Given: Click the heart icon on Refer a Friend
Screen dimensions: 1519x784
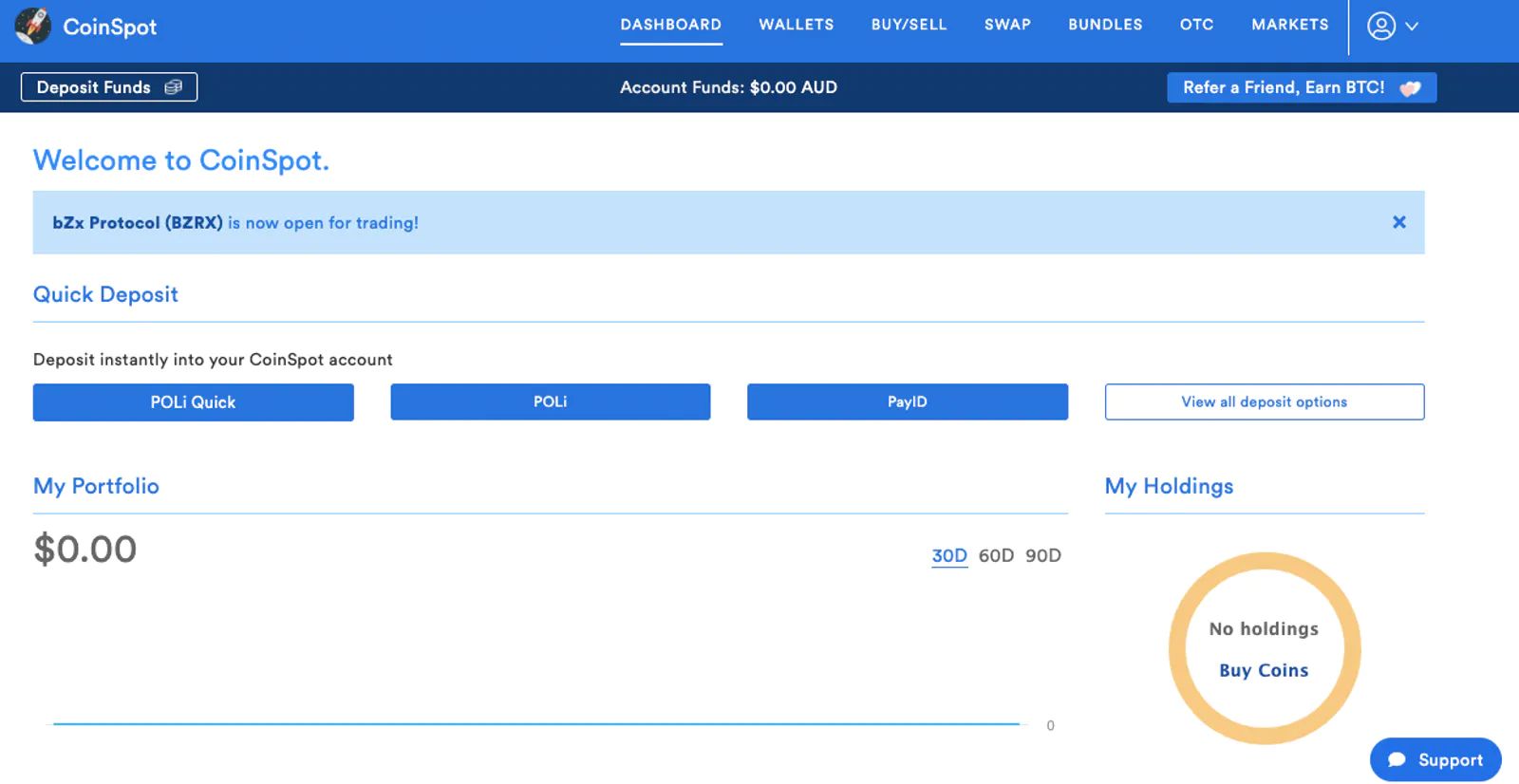Looking at the screenshot, I should [x=1410, y=88].
